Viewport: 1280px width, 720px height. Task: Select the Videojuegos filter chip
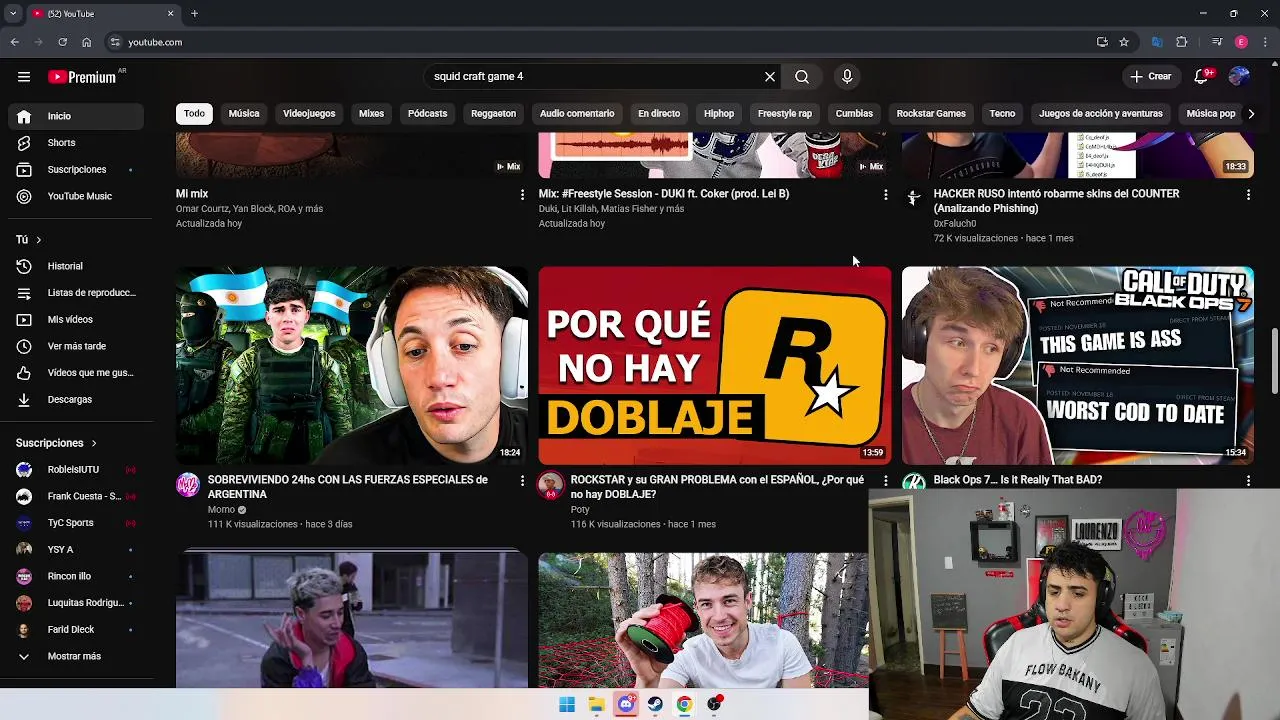click(x=309, y=113)
